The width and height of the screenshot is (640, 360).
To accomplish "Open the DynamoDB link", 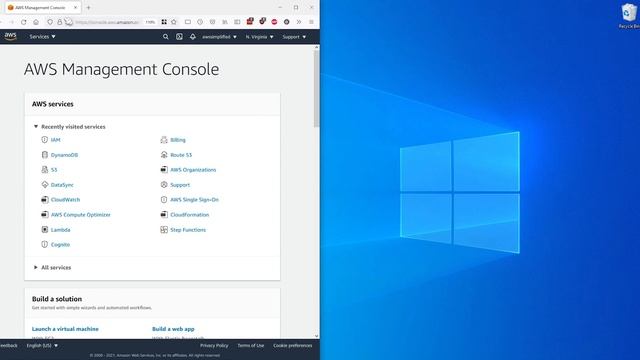I will click(64, 155).
